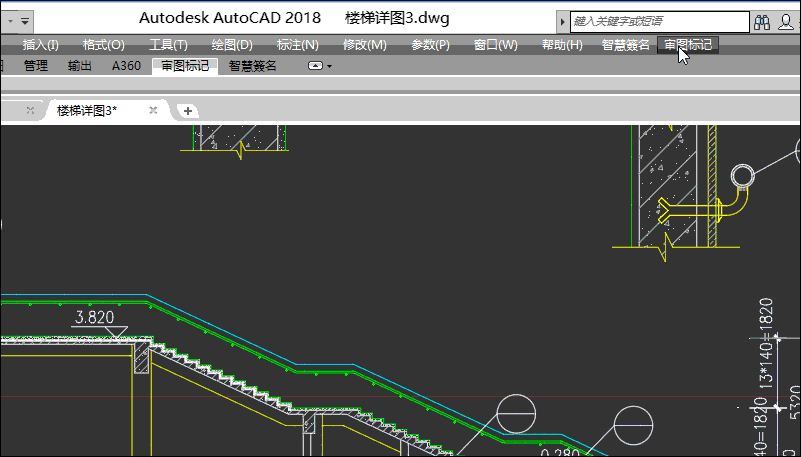Open the 标注(N) menu
Viewport: 801px width, 457px height.
[297, 45]
